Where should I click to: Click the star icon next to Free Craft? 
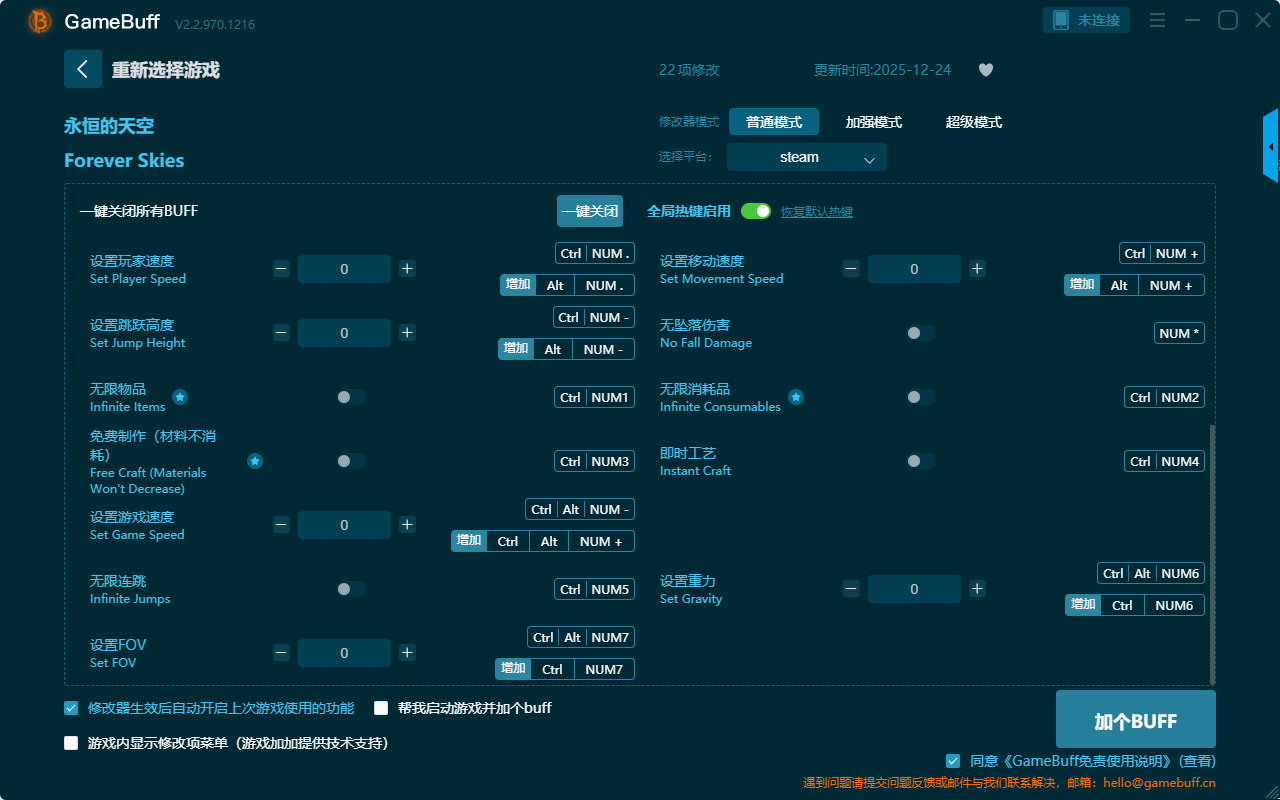click(x=255, y=461)
